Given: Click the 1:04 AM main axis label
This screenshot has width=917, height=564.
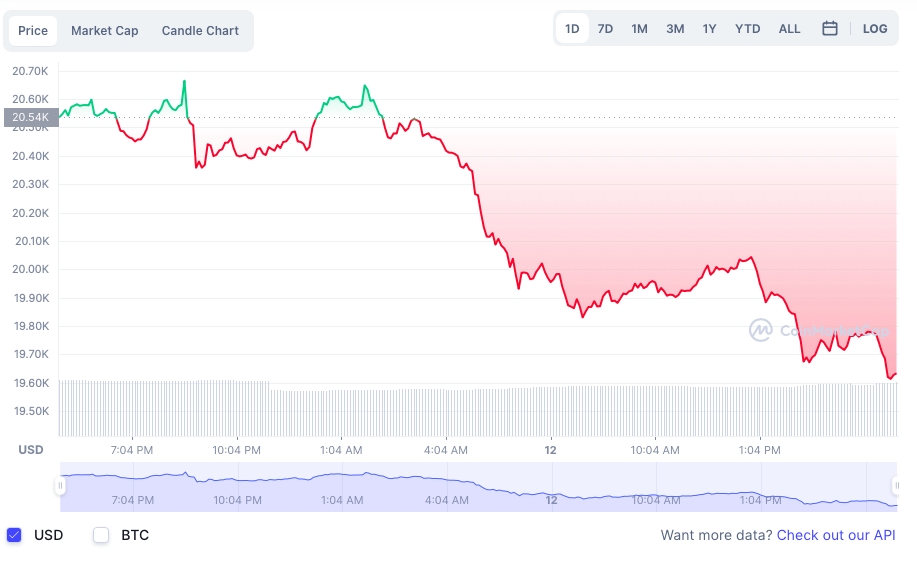Looking at the screenshot, I should [341, 450].
